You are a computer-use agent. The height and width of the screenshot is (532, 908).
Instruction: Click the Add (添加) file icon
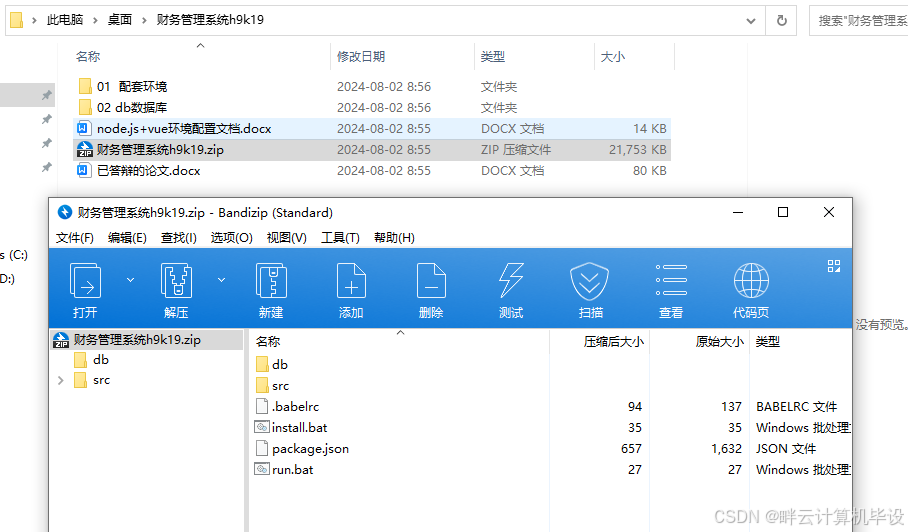tap(351, 291)
